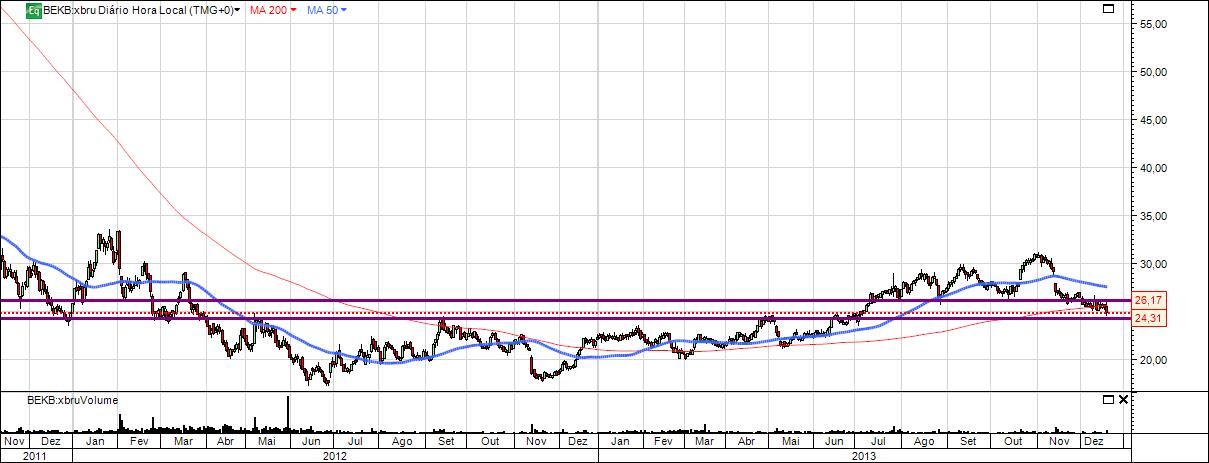
Task: Click the 40,00 price axis value
Action: coord(1154,168)
